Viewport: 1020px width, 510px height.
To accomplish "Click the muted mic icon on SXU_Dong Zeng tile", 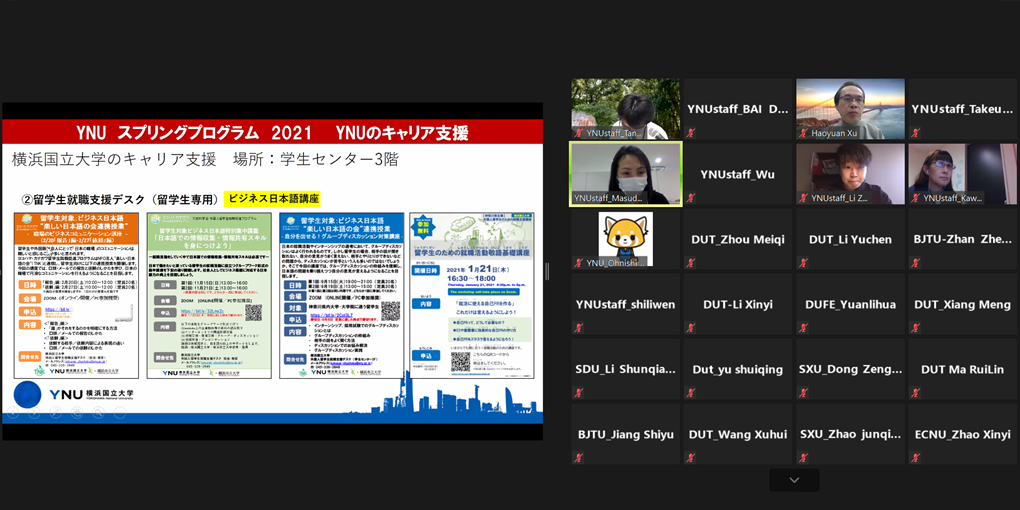I will tap(803, 393).
